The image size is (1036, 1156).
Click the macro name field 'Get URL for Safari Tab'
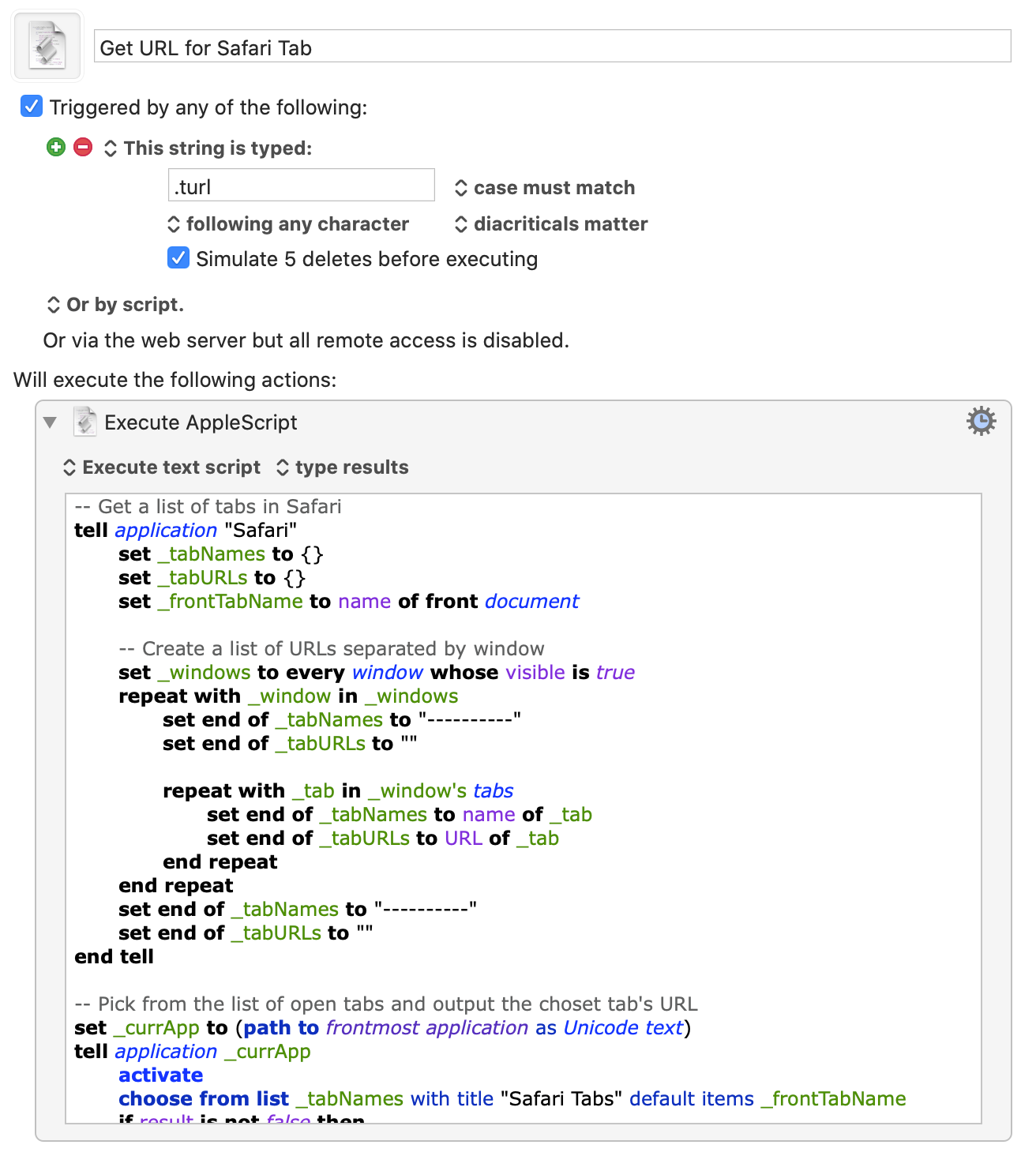tap(551, 47)
